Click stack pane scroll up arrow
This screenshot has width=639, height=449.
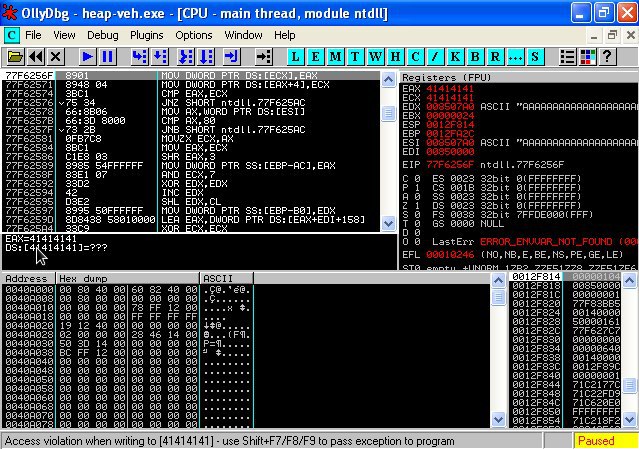pos(630,280)
